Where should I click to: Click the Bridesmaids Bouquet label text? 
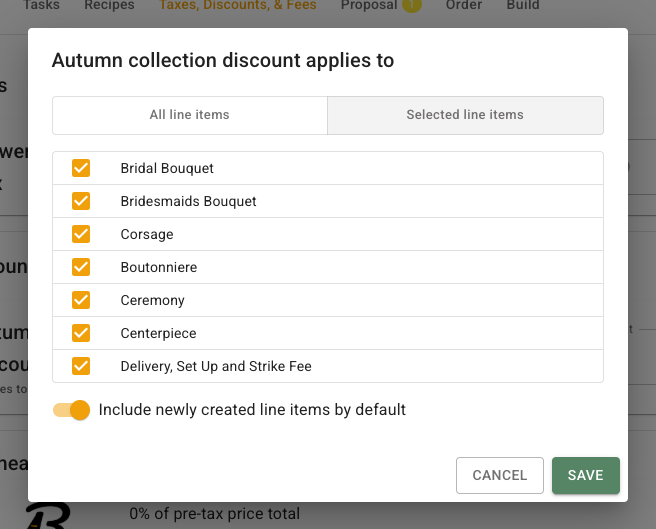(x=188, y=201)
